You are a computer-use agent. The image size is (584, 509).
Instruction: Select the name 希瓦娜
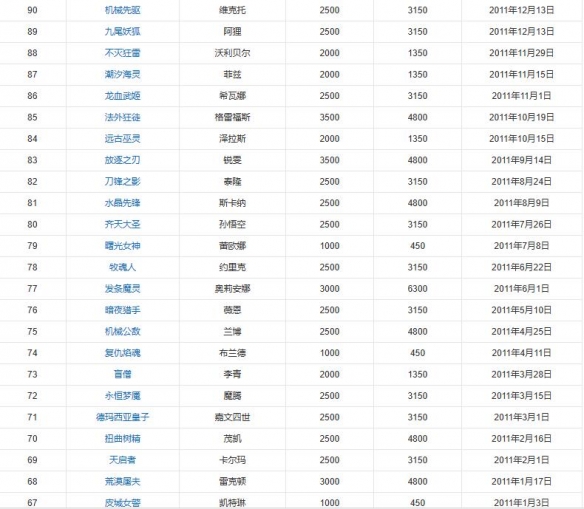pyautogui.click(x=232, y=96)
